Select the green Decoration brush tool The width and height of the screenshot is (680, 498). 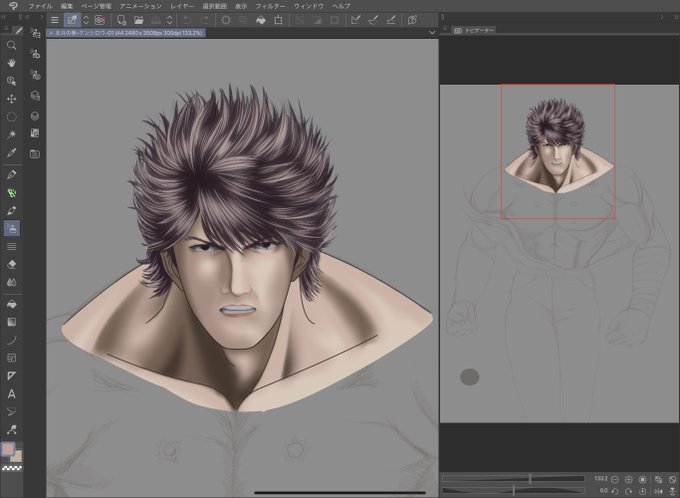(x=12, y=193)
